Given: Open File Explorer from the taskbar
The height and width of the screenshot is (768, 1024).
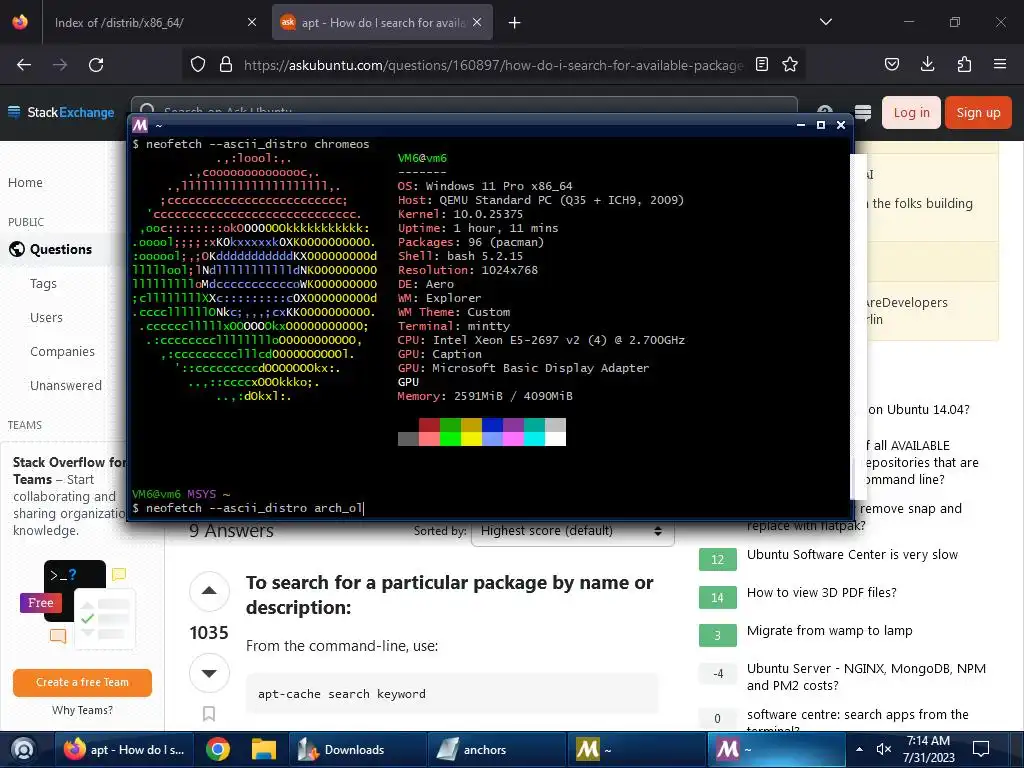Looking at the screenshot, I should [264, 750].
